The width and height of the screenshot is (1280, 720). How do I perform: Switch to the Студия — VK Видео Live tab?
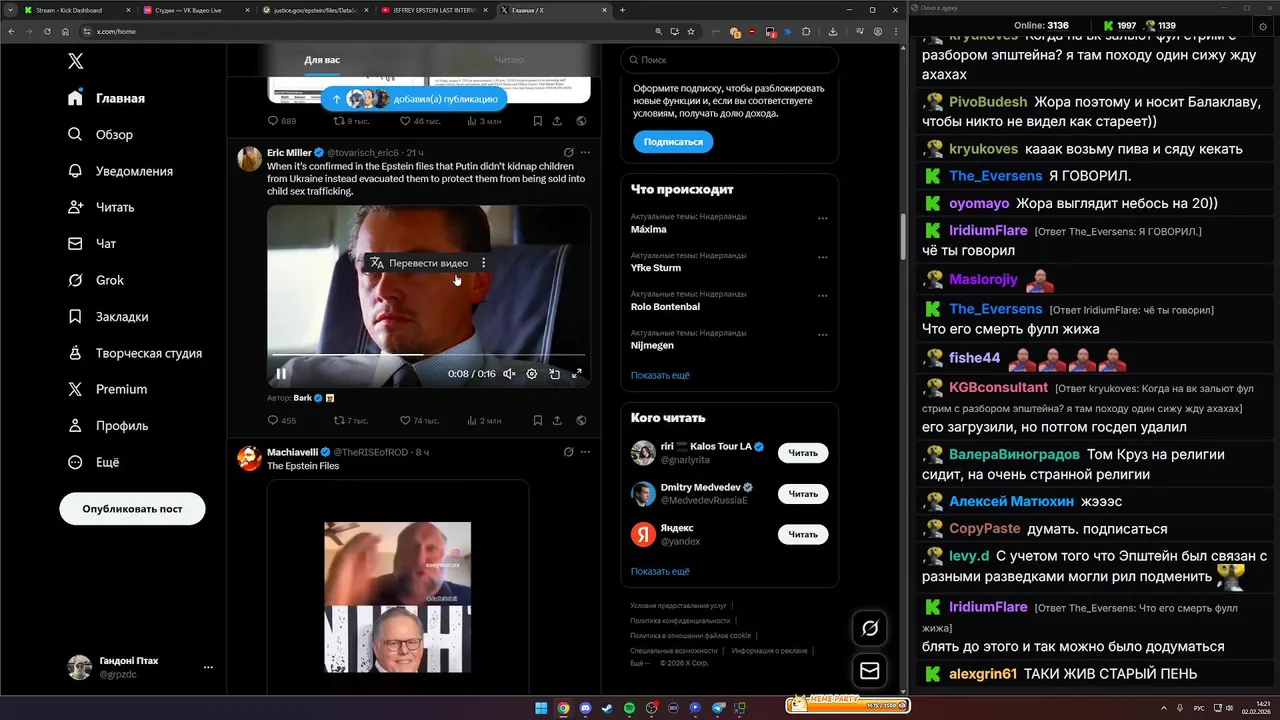pos(197,10)
